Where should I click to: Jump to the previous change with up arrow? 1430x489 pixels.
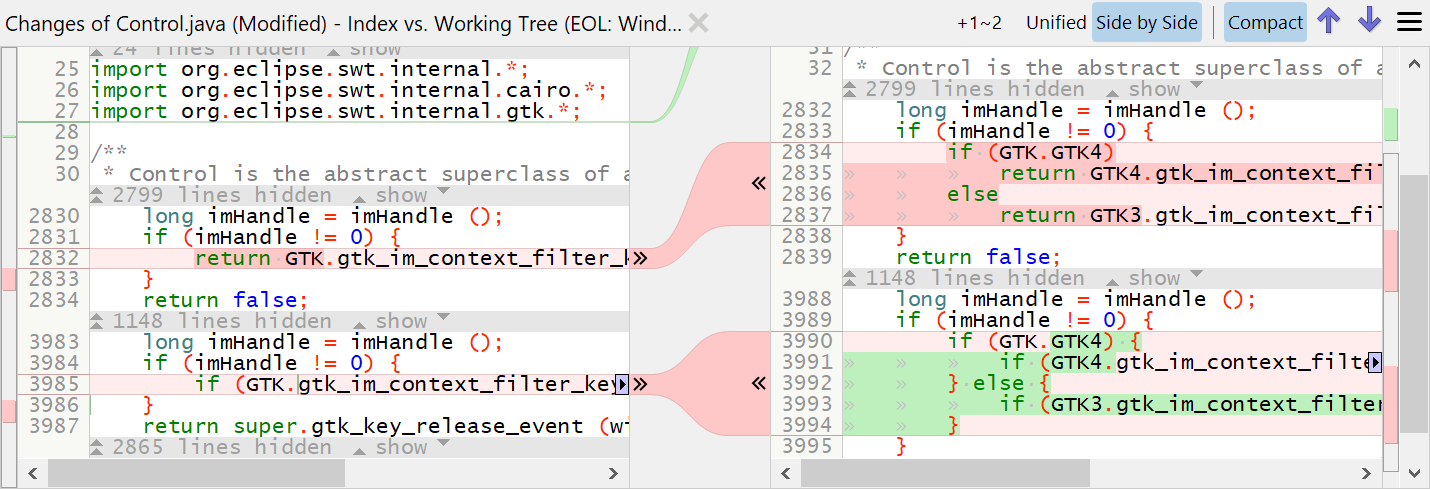coord(1328,22)
